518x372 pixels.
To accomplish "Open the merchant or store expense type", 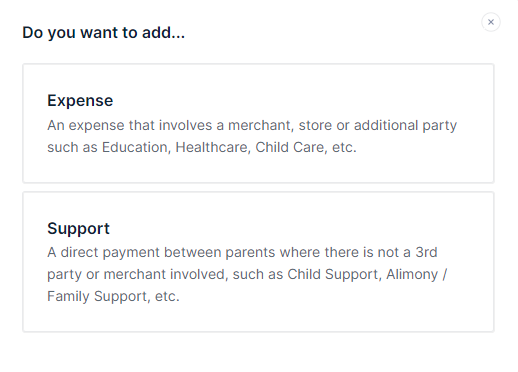I will (x=258, y=123).
